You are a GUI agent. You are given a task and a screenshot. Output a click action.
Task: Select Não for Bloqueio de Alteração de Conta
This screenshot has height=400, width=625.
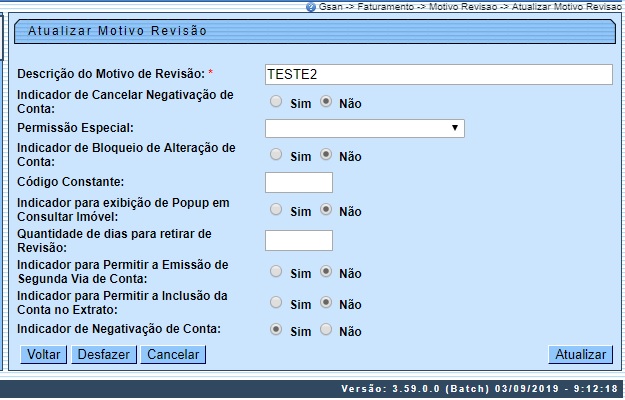pos(326,155)
